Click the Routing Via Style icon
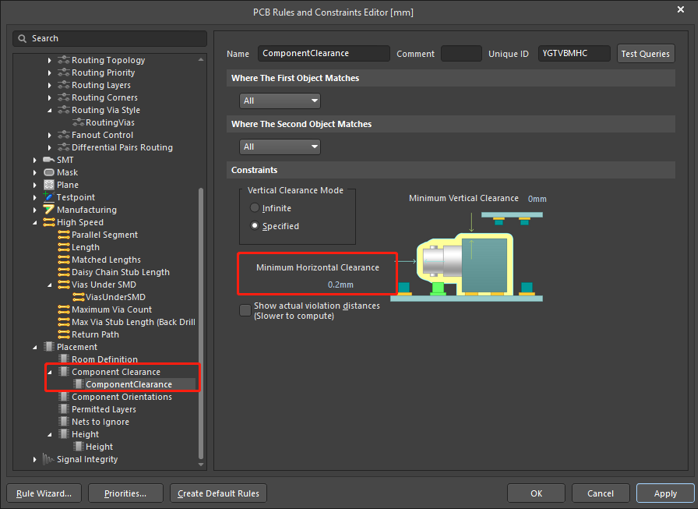 coord(64,110)
